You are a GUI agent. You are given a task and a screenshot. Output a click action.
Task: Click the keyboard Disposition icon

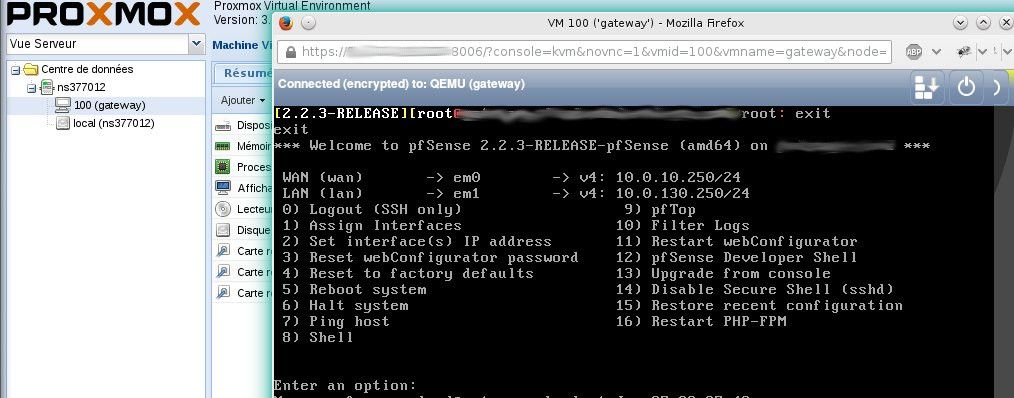pyautogui.click(x=223, y=126)
